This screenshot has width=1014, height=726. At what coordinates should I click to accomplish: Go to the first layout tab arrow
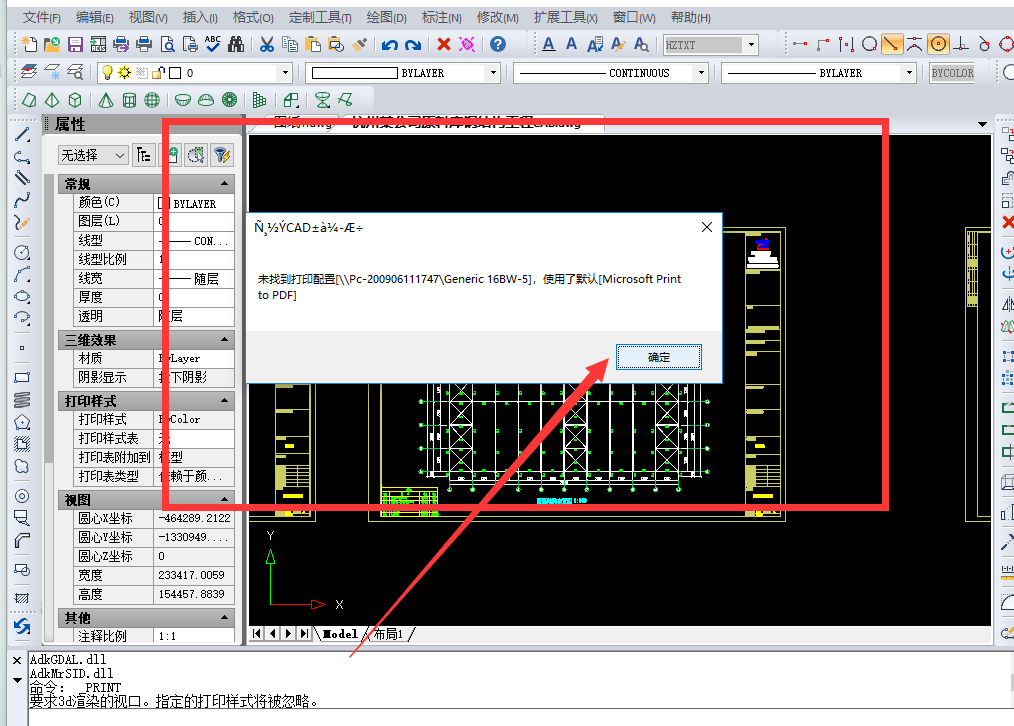click(x=257, y=634)
